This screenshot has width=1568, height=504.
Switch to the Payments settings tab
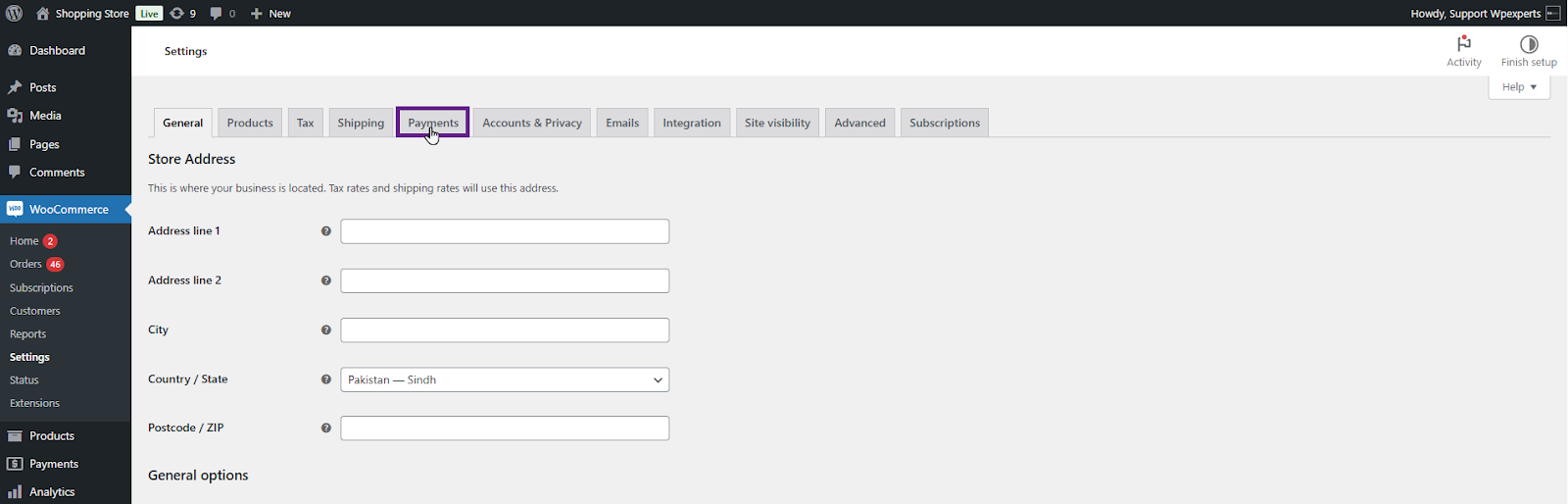click(432, 123)
